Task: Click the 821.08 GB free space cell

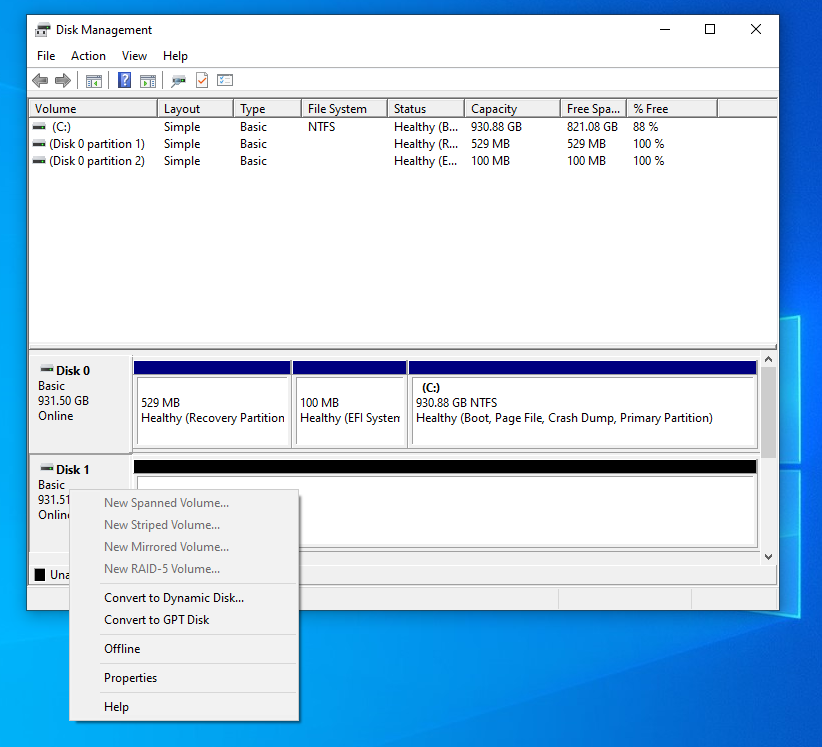Action: (x=592, y=127)
